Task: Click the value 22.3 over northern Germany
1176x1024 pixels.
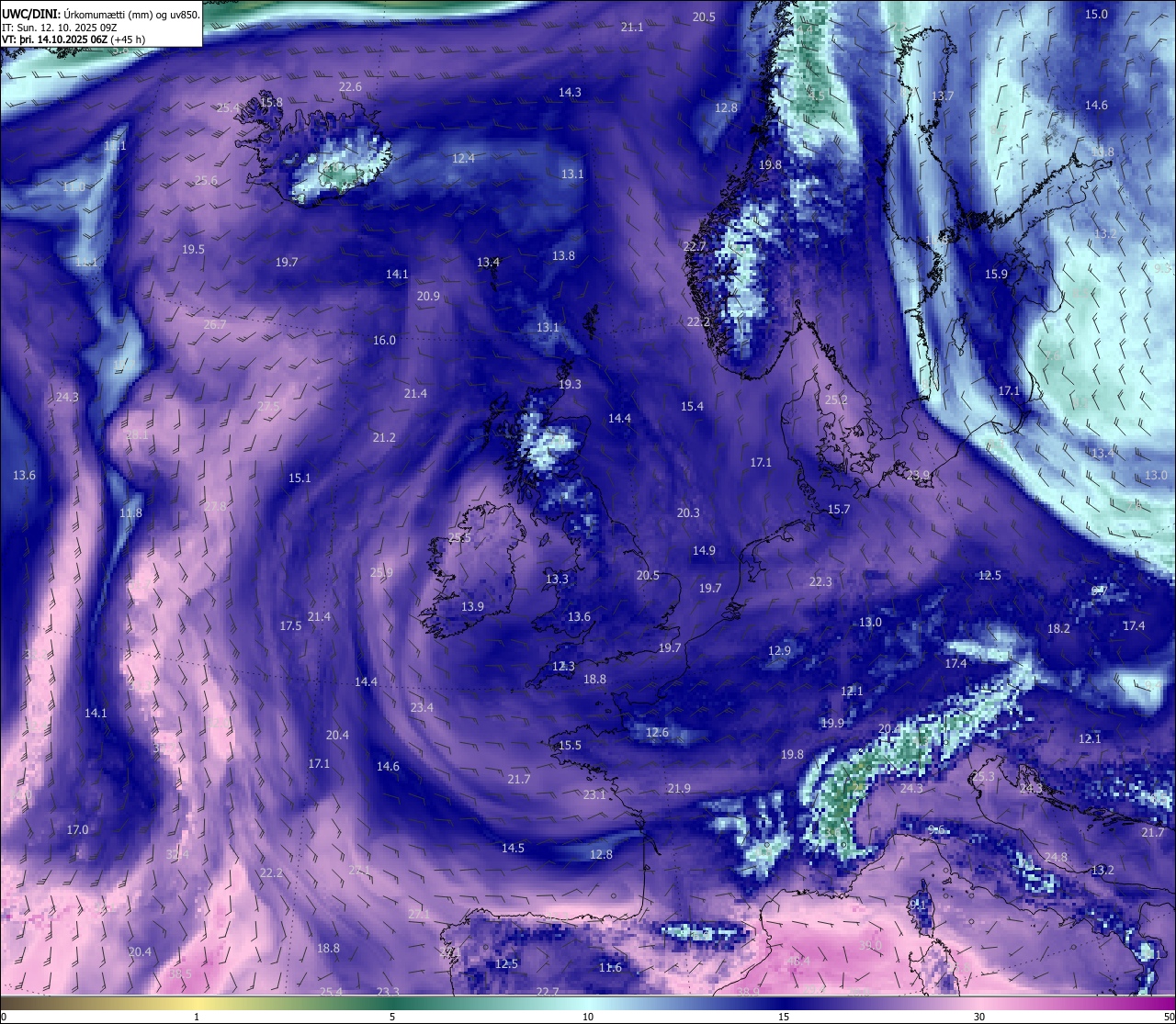Action: point(820,581)
